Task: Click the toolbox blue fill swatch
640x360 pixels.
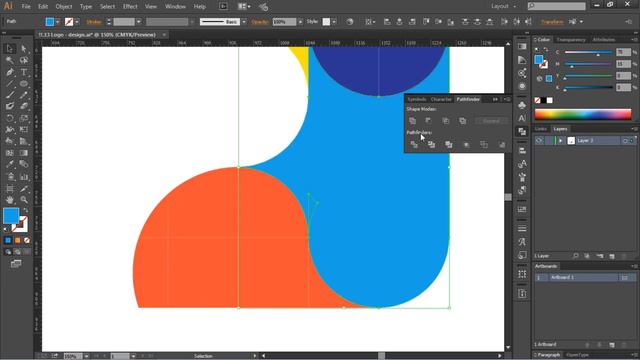Action: click(x=11, y=216)
